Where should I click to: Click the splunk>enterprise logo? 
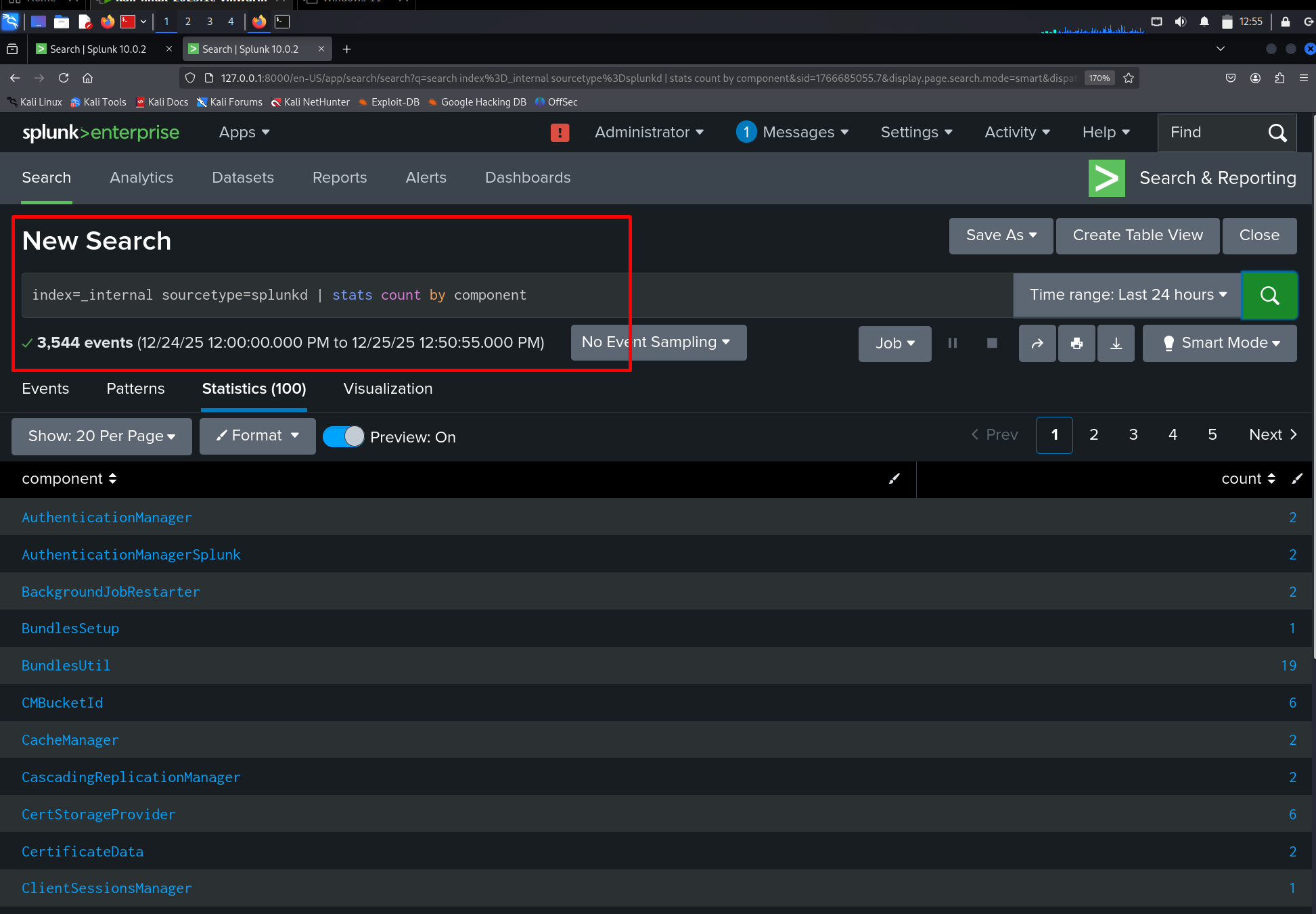100,133
